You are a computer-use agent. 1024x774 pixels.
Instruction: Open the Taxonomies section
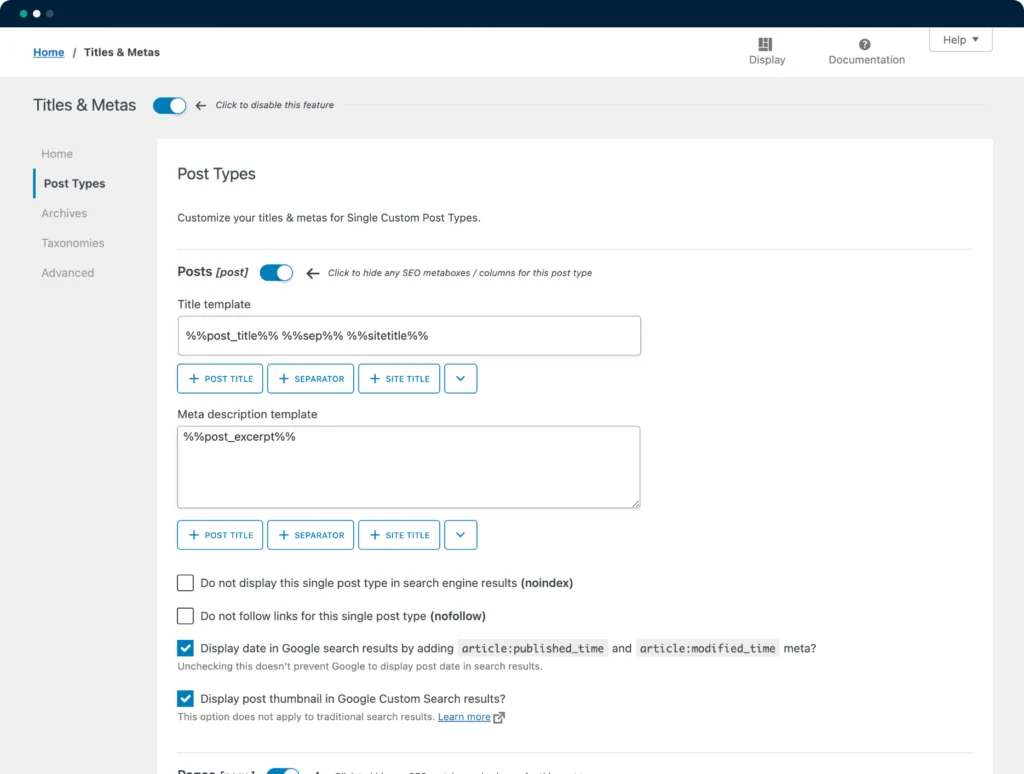[x=73, y=243]
